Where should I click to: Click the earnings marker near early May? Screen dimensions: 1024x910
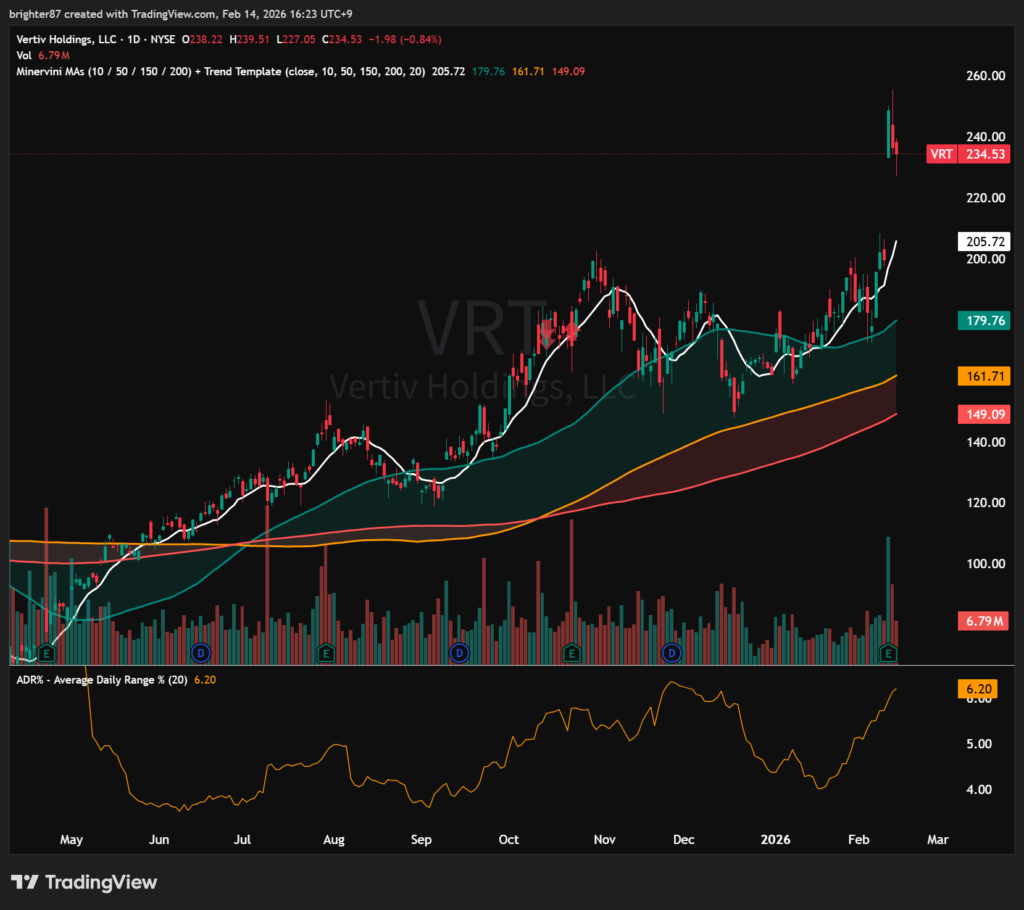pyautogui.click(x=45, y=653)
